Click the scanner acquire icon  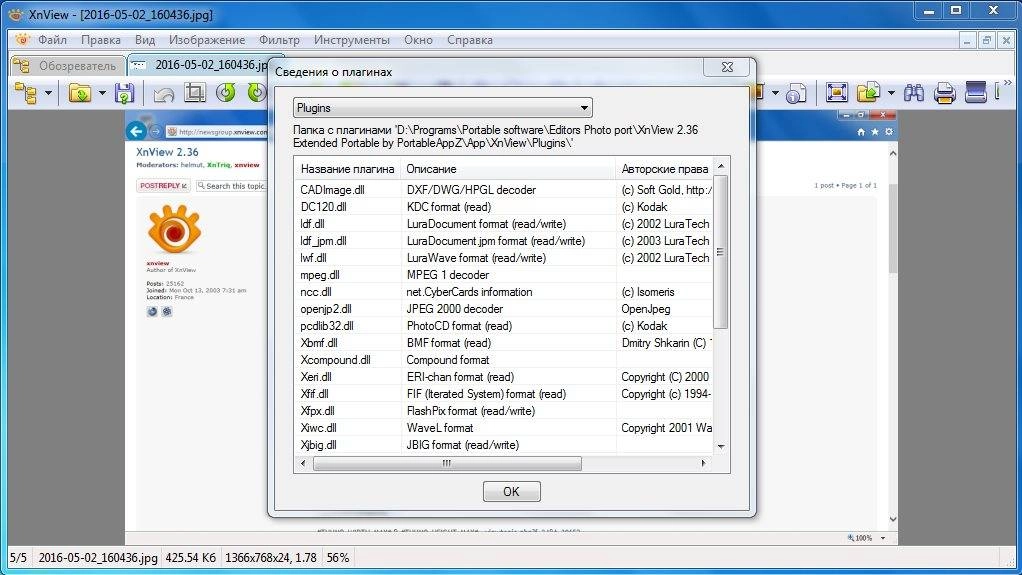point(976,93)
